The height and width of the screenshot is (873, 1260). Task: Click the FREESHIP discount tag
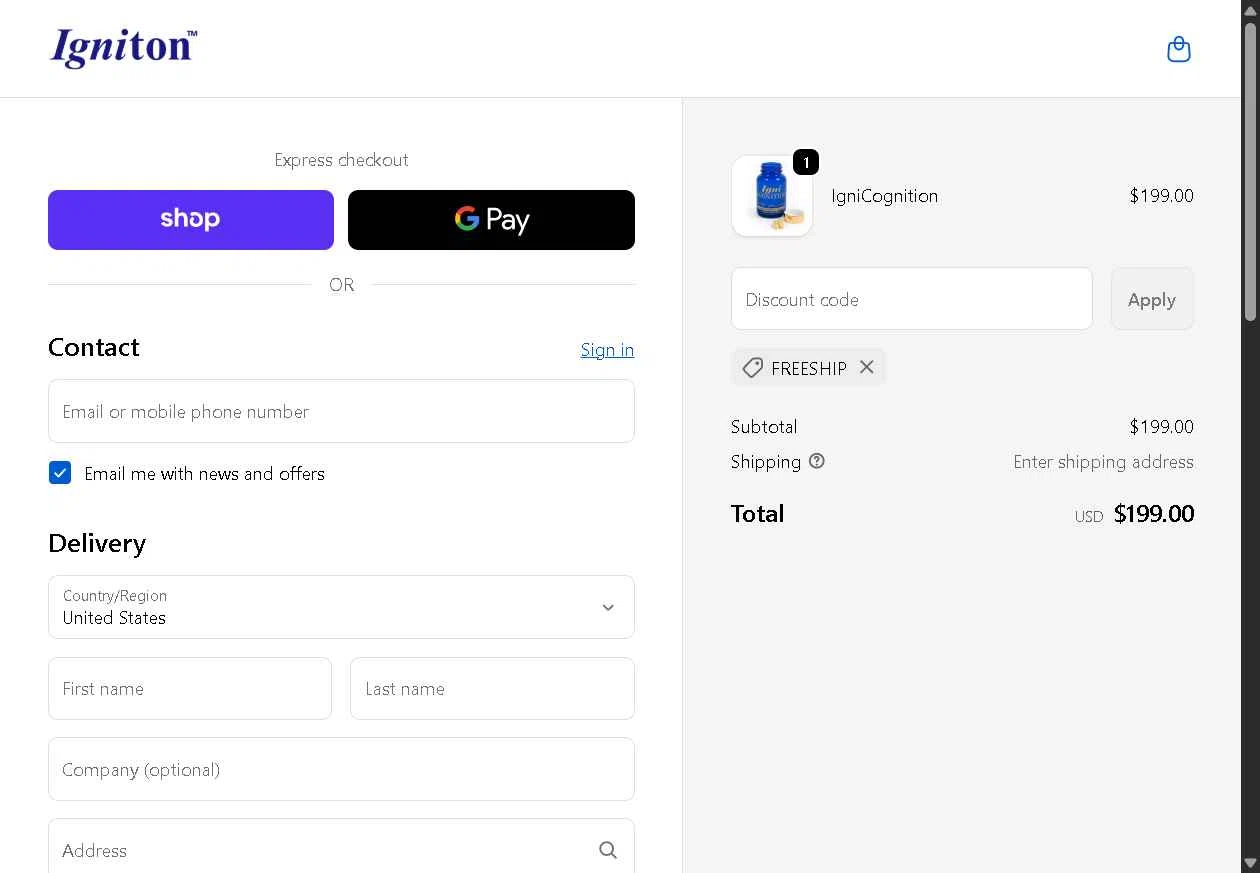click(x=808, y=367)
